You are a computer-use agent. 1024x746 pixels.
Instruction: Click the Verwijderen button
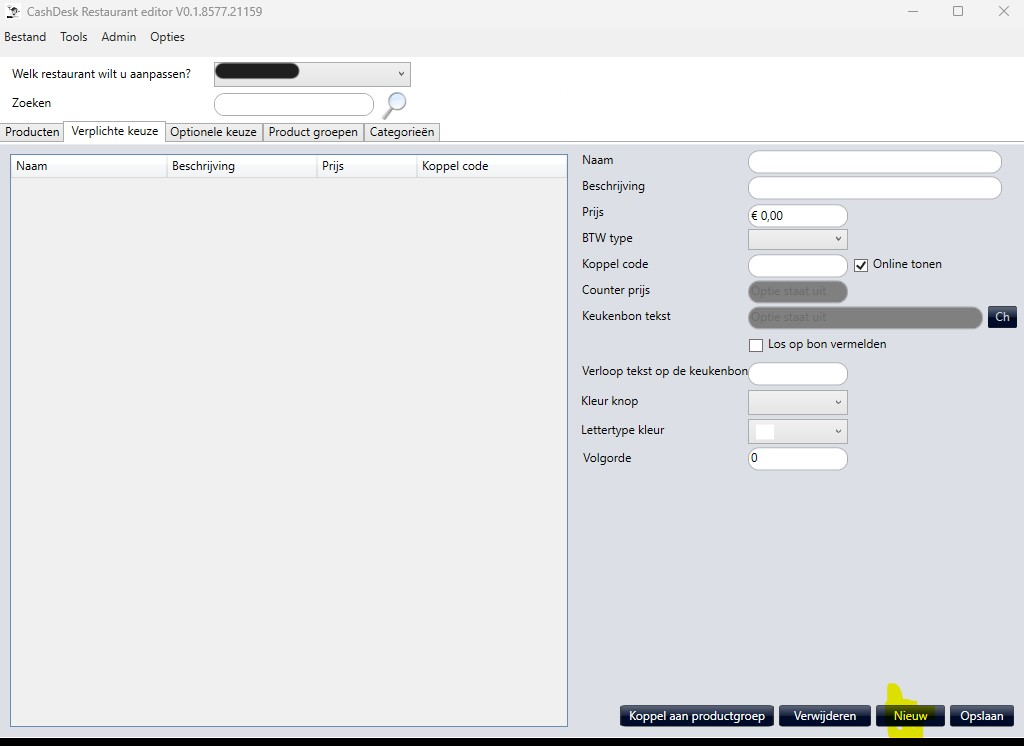click(824, 715)
